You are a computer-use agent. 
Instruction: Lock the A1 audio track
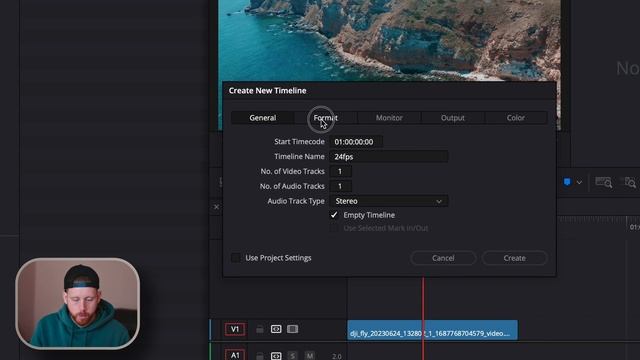[x=260, y=356]
